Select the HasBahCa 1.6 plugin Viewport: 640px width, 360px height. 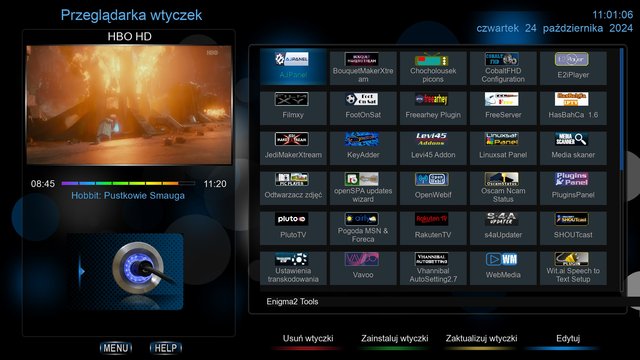tap(573, 107)
